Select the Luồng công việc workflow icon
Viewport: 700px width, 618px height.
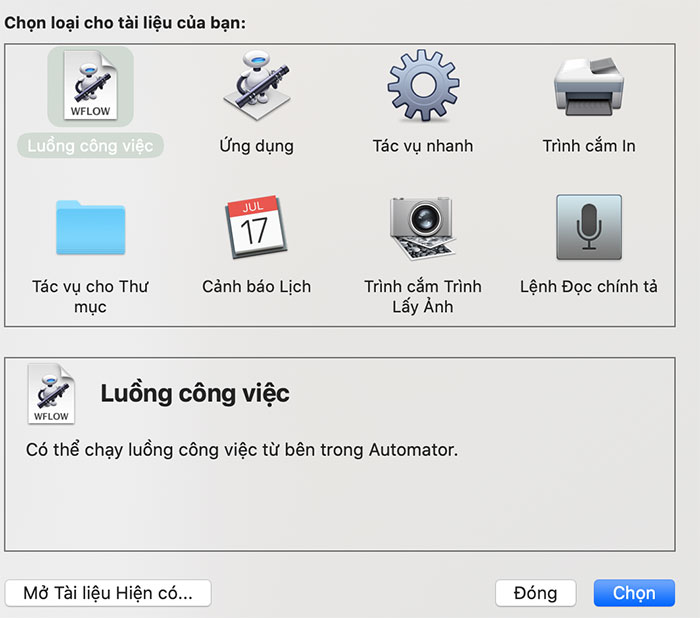pos(91,86)
